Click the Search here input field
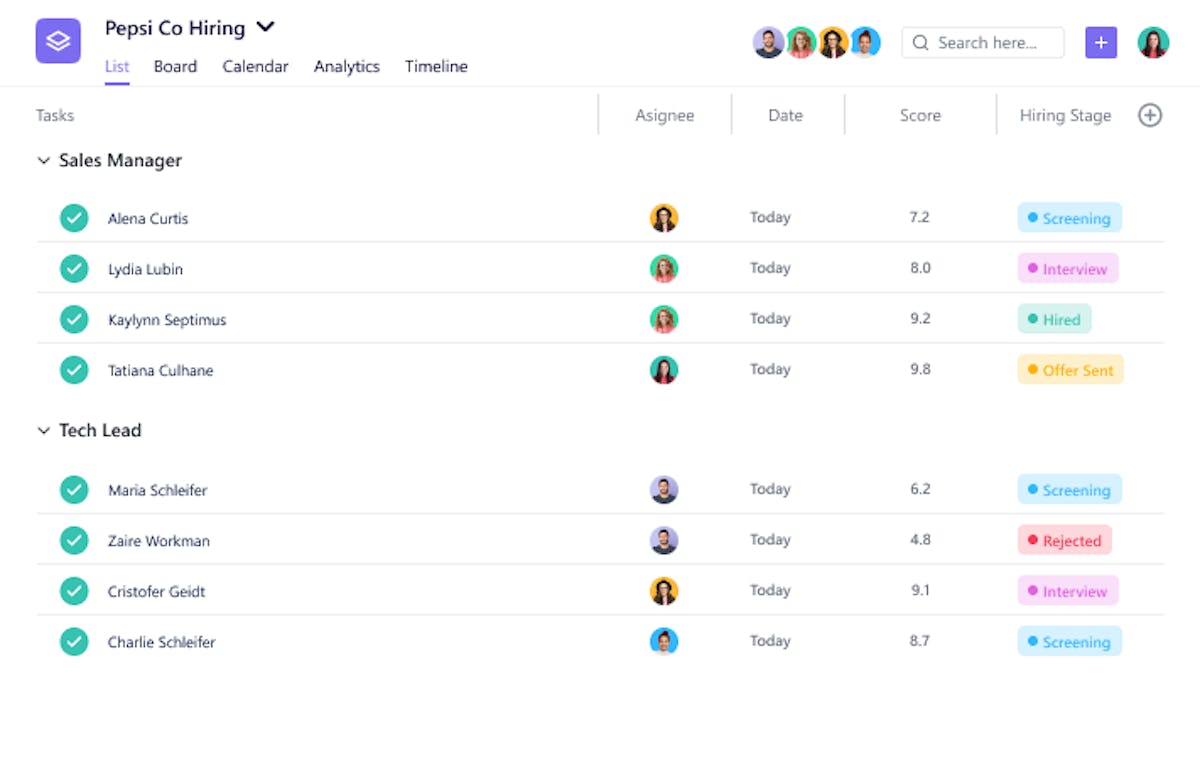 click(983, 42)
